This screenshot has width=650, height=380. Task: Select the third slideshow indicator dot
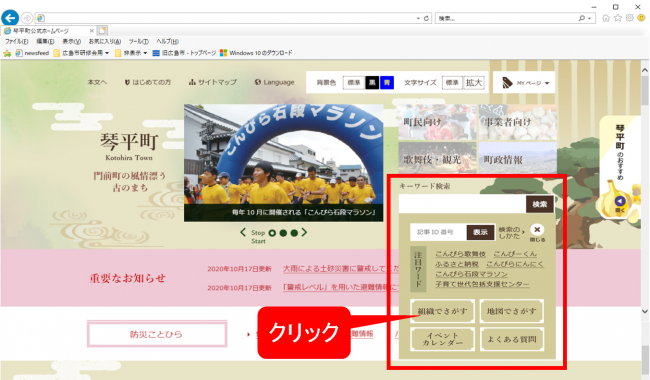294,233
